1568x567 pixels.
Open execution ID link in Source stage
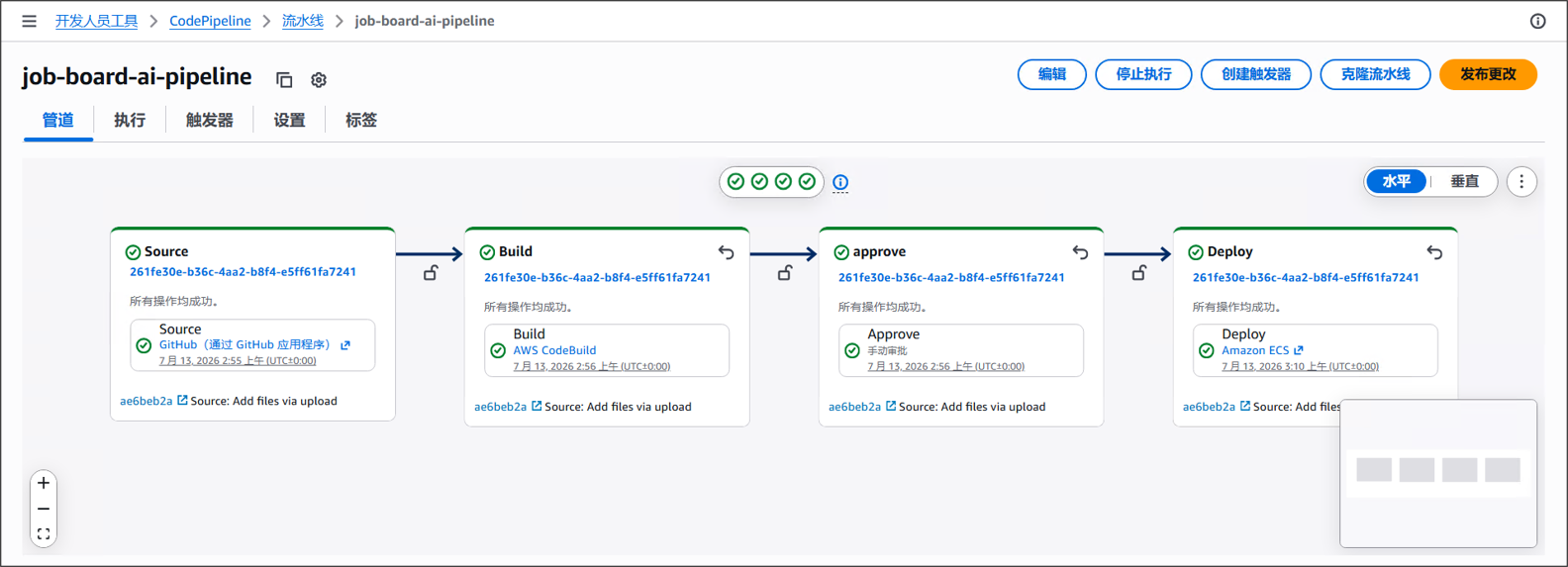(243, 272)
